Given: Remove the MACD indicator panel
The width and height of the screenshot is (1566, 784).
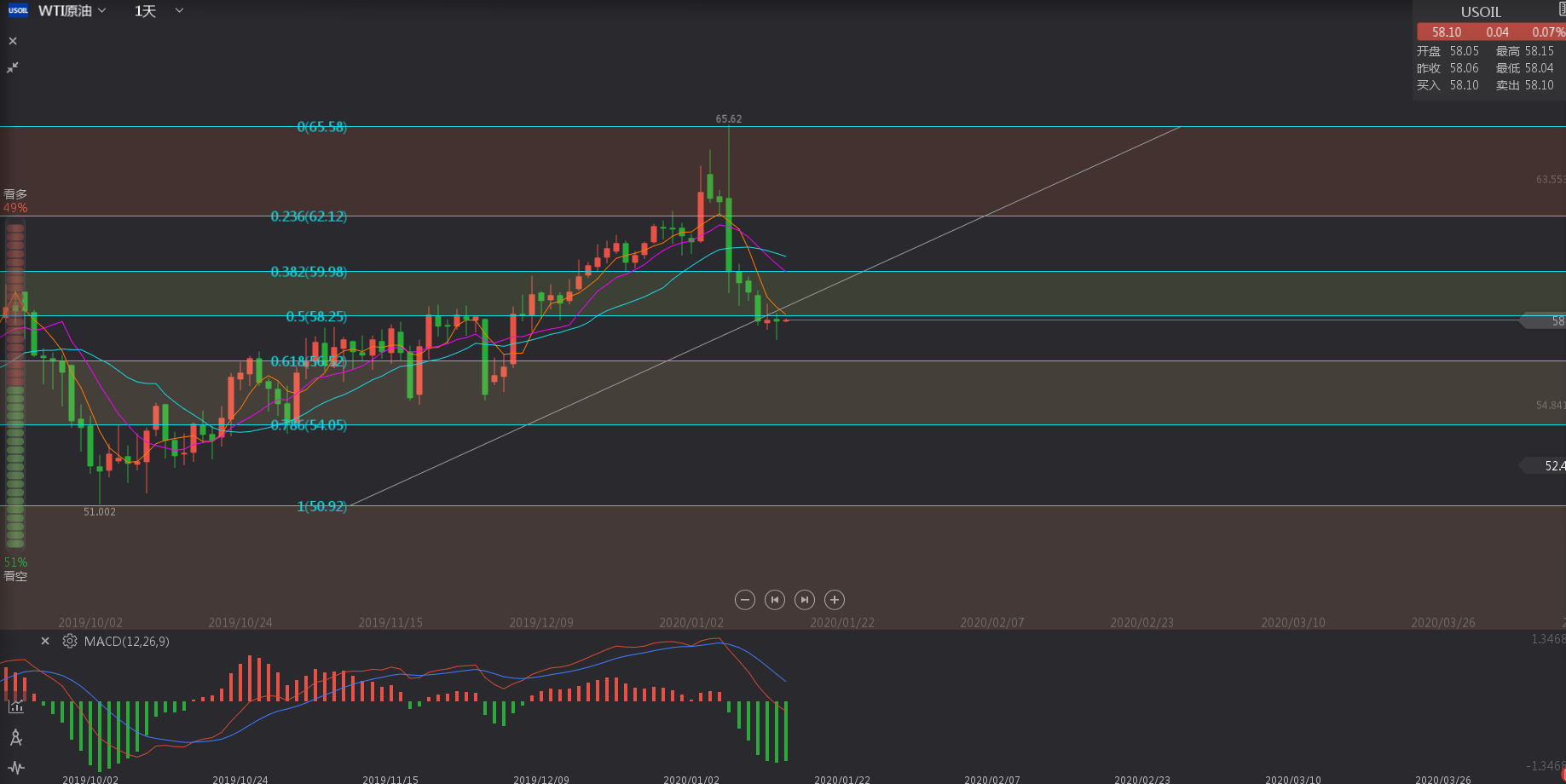Looking at the screenshot, I should 45,642.
